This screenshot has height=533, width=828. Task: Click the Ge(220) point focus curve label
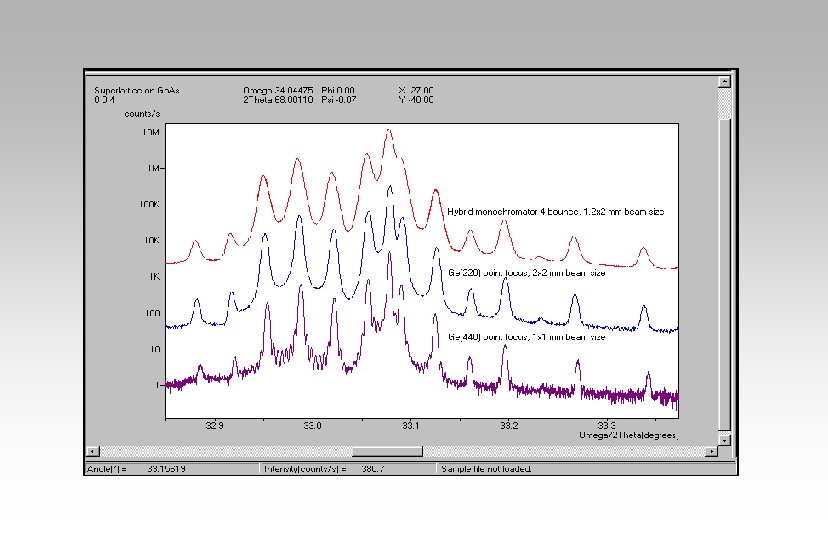coord(526,273)
